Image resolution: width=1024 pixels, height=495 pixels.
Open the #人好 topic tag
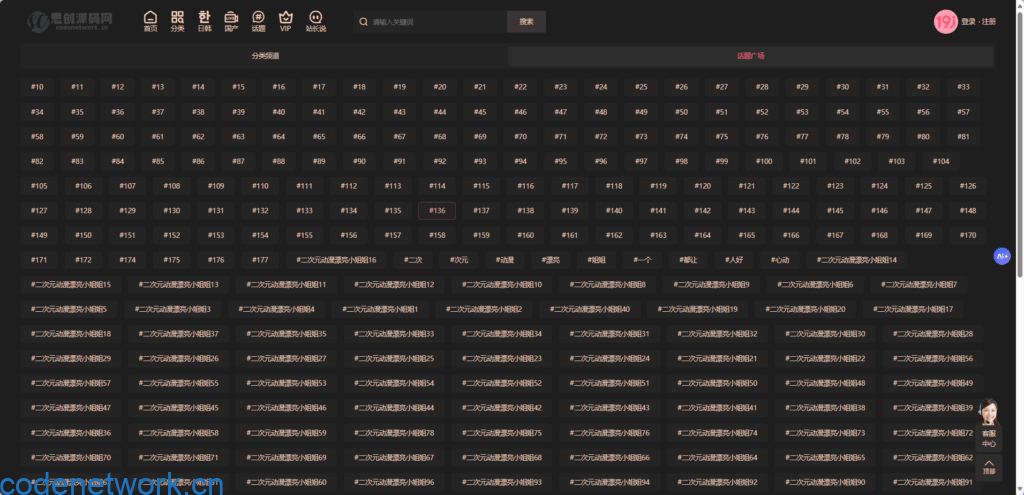click(x=734, y=260)
